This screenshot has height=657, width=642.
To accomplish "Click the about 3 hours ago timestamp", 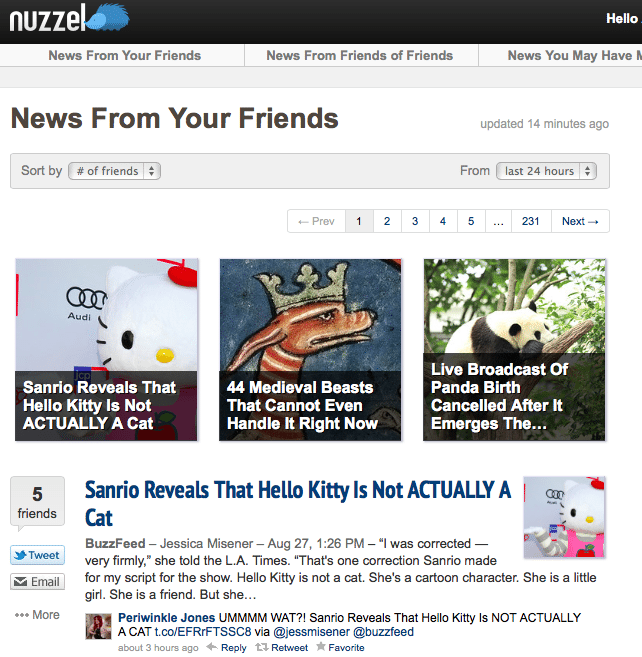I will pos(158,648).
